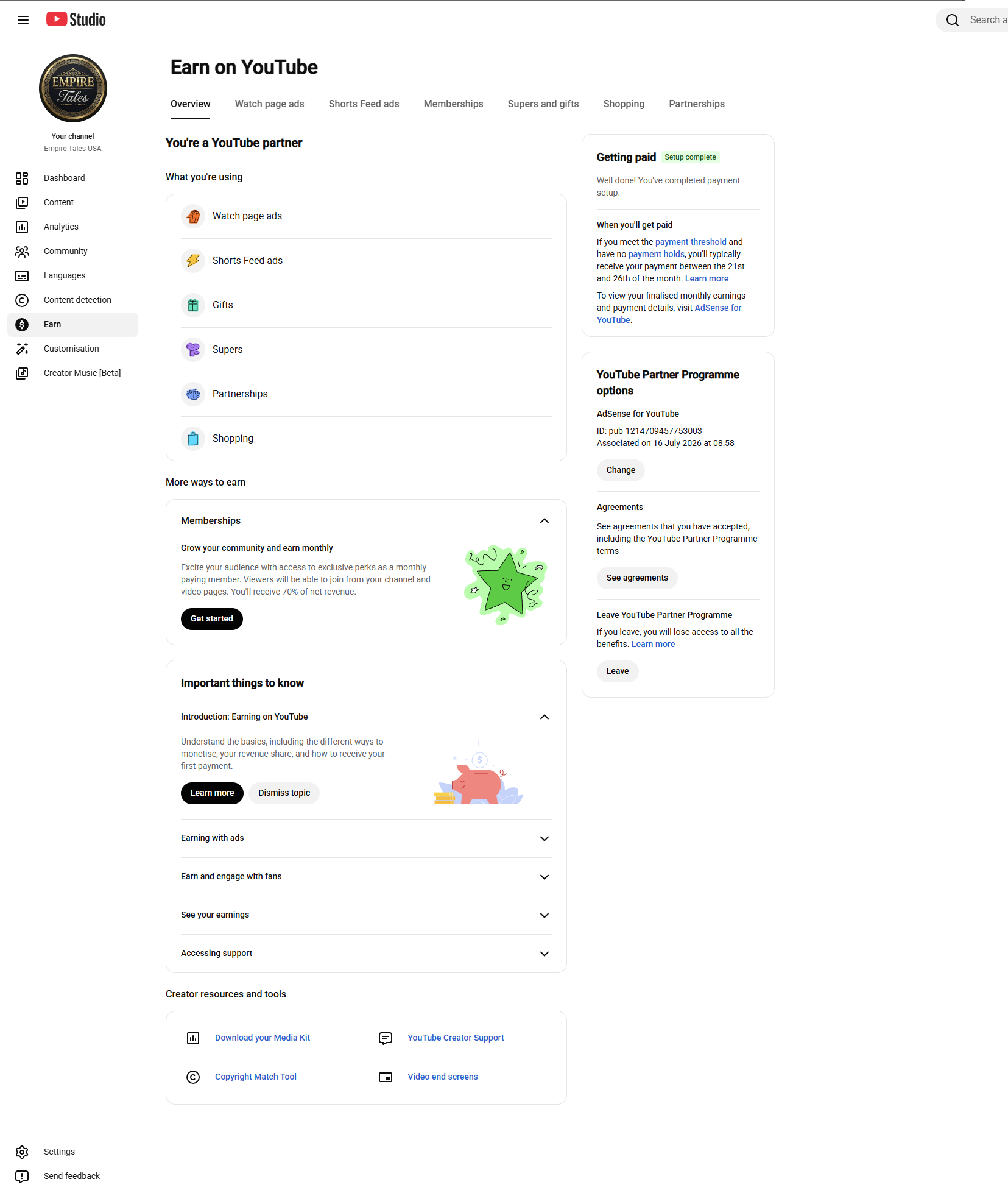Open the Copyright Match Tool link
1008x1193 pixels.
(256, 1077)
